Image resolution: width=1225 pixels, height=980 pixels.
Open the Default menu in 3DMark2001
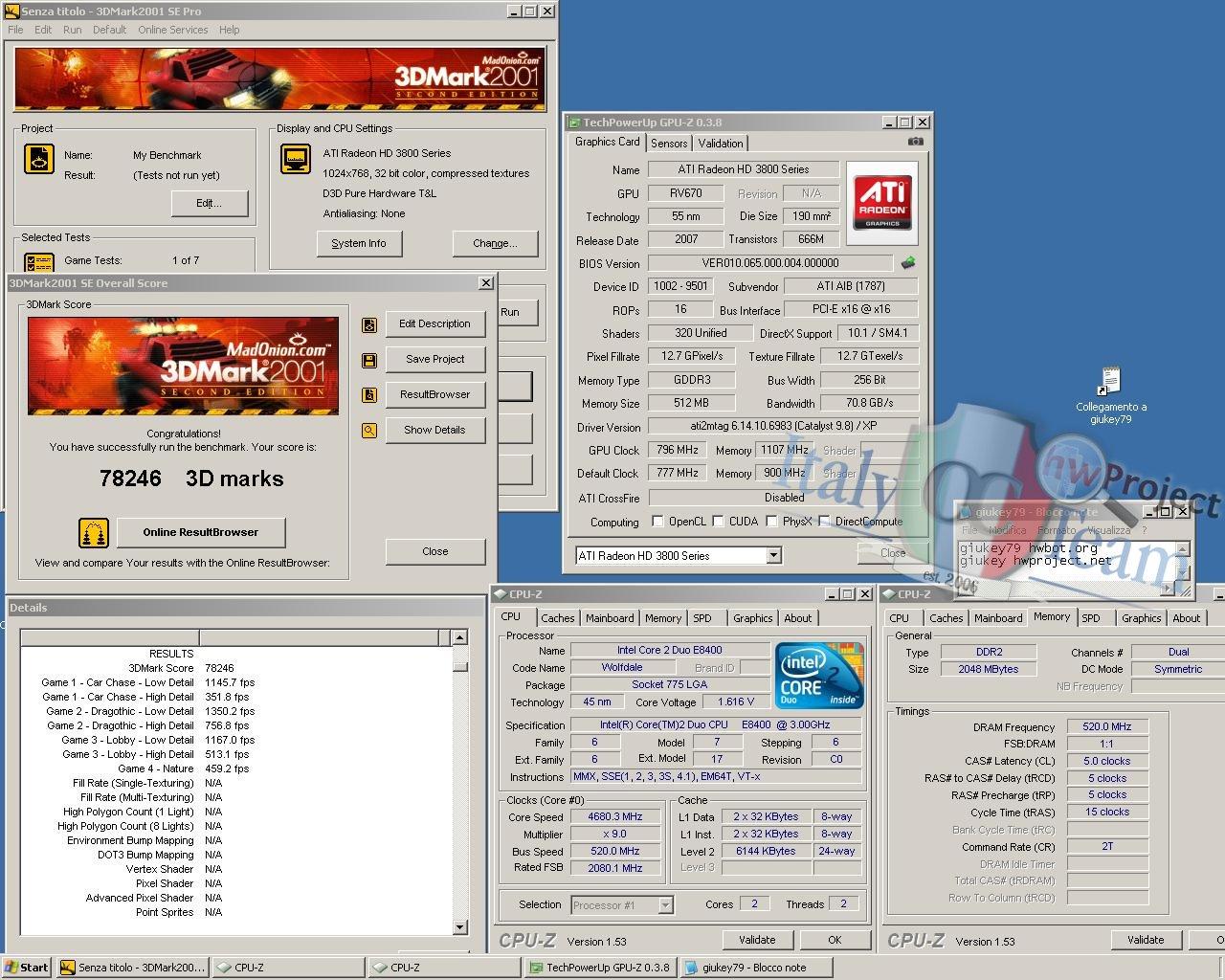(109, 30)
